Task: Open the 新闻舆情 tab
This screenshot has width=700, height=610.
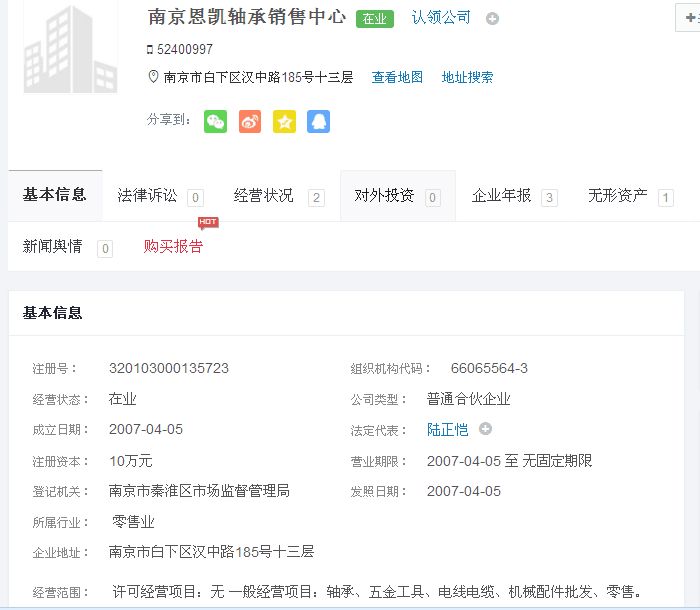Action: (x=53, y=246)
